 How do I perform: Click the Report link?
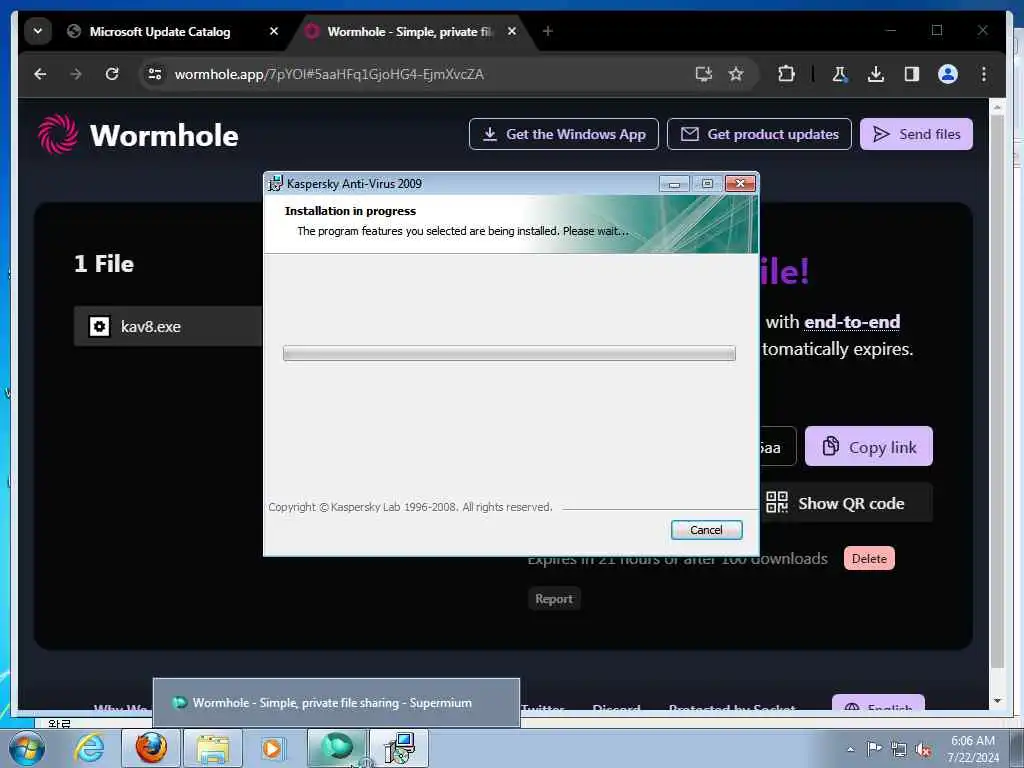tap(554, 599)
